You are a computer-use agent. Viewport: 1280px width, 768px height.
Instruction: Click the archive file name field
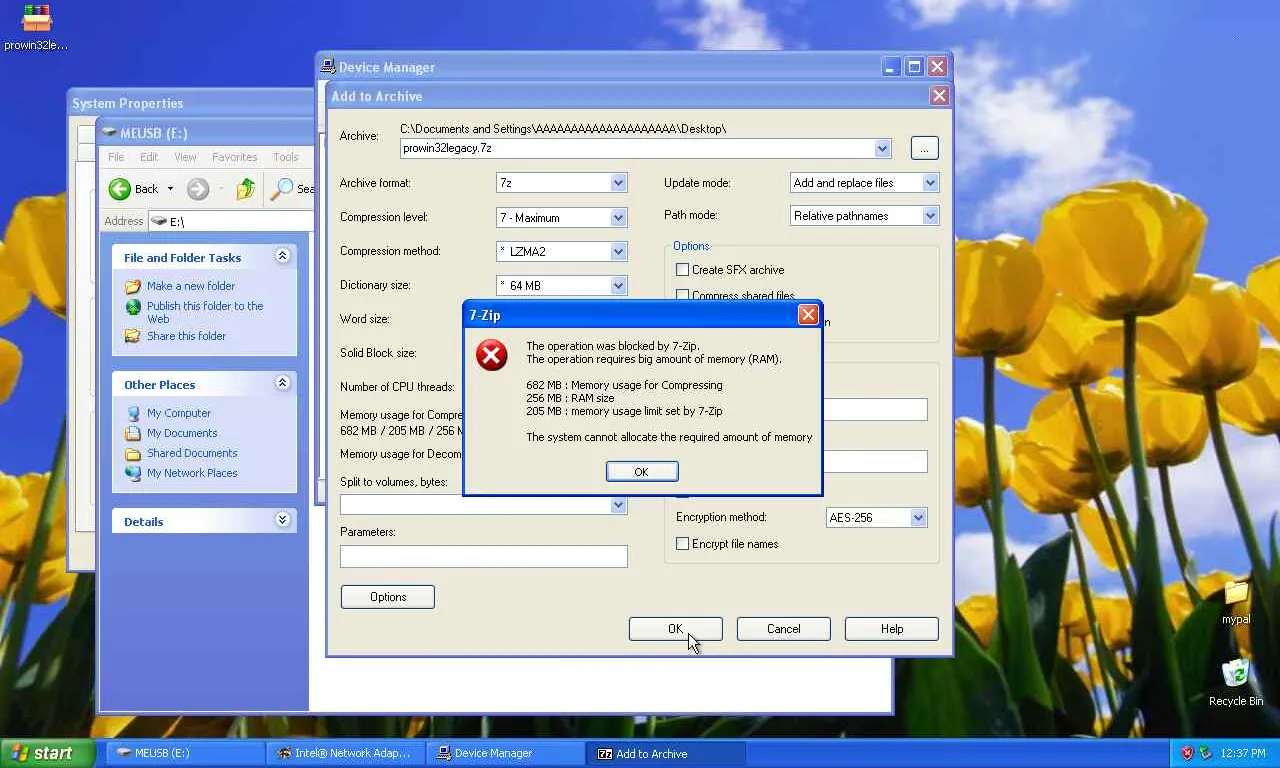(637, 148)
